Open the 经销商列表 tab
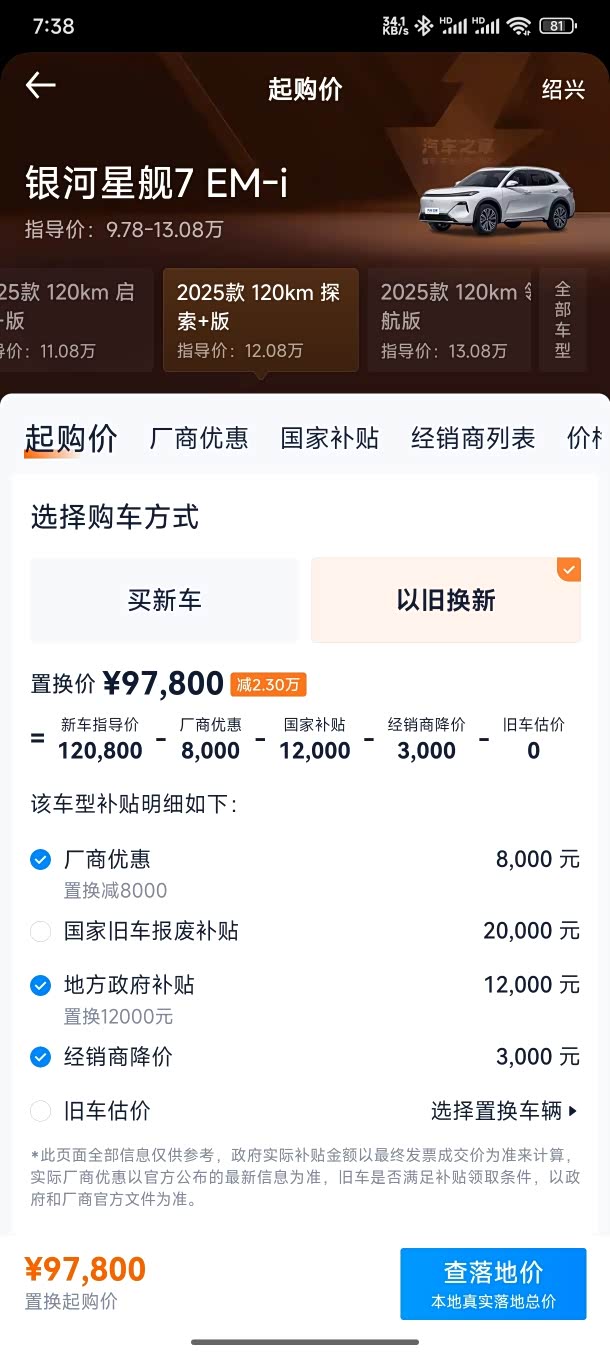Image resolution: width=610 pixels, height=1356 pixels. point(473,438)
